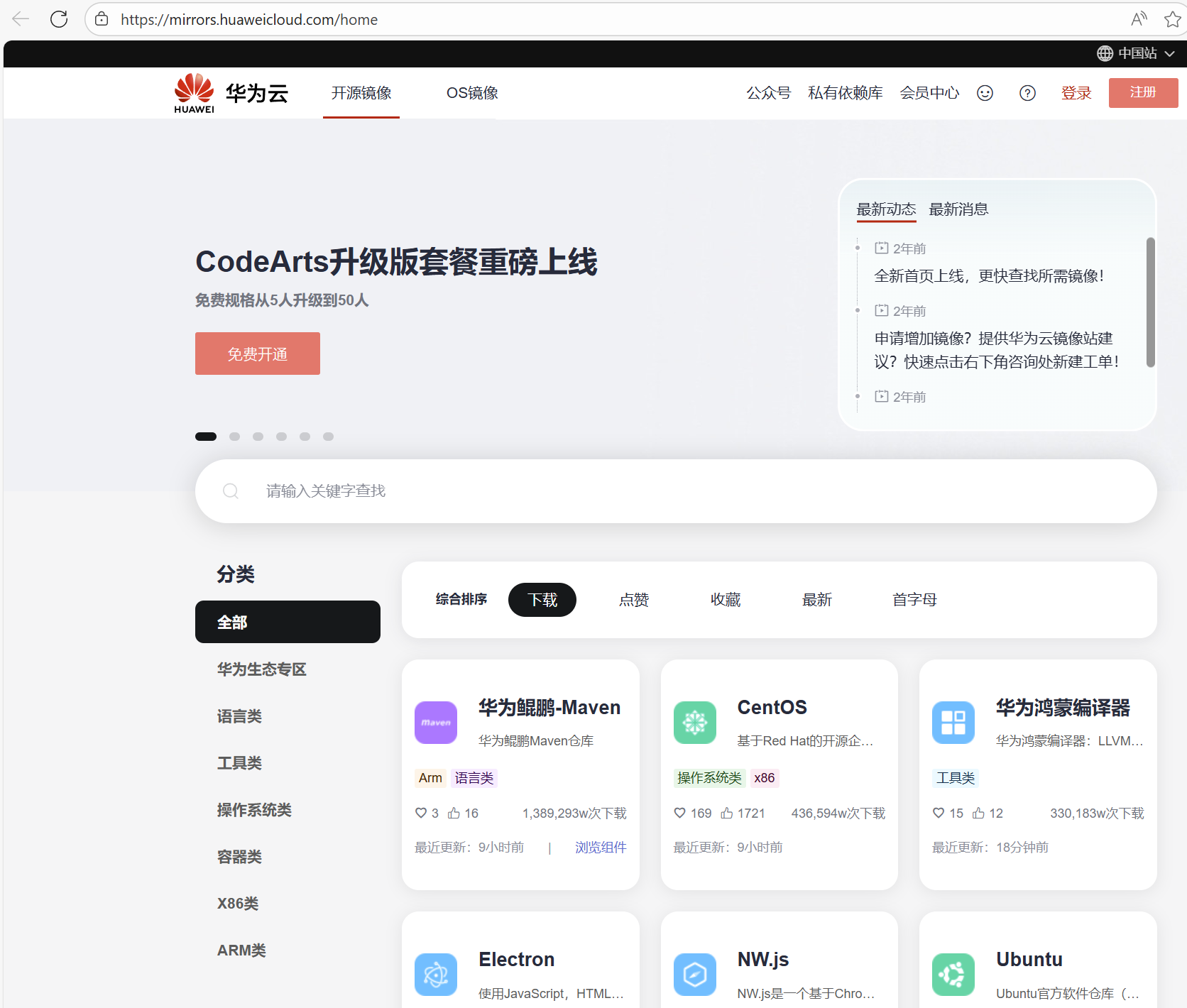Open 公众号 header menu

(x=768, y=93)
